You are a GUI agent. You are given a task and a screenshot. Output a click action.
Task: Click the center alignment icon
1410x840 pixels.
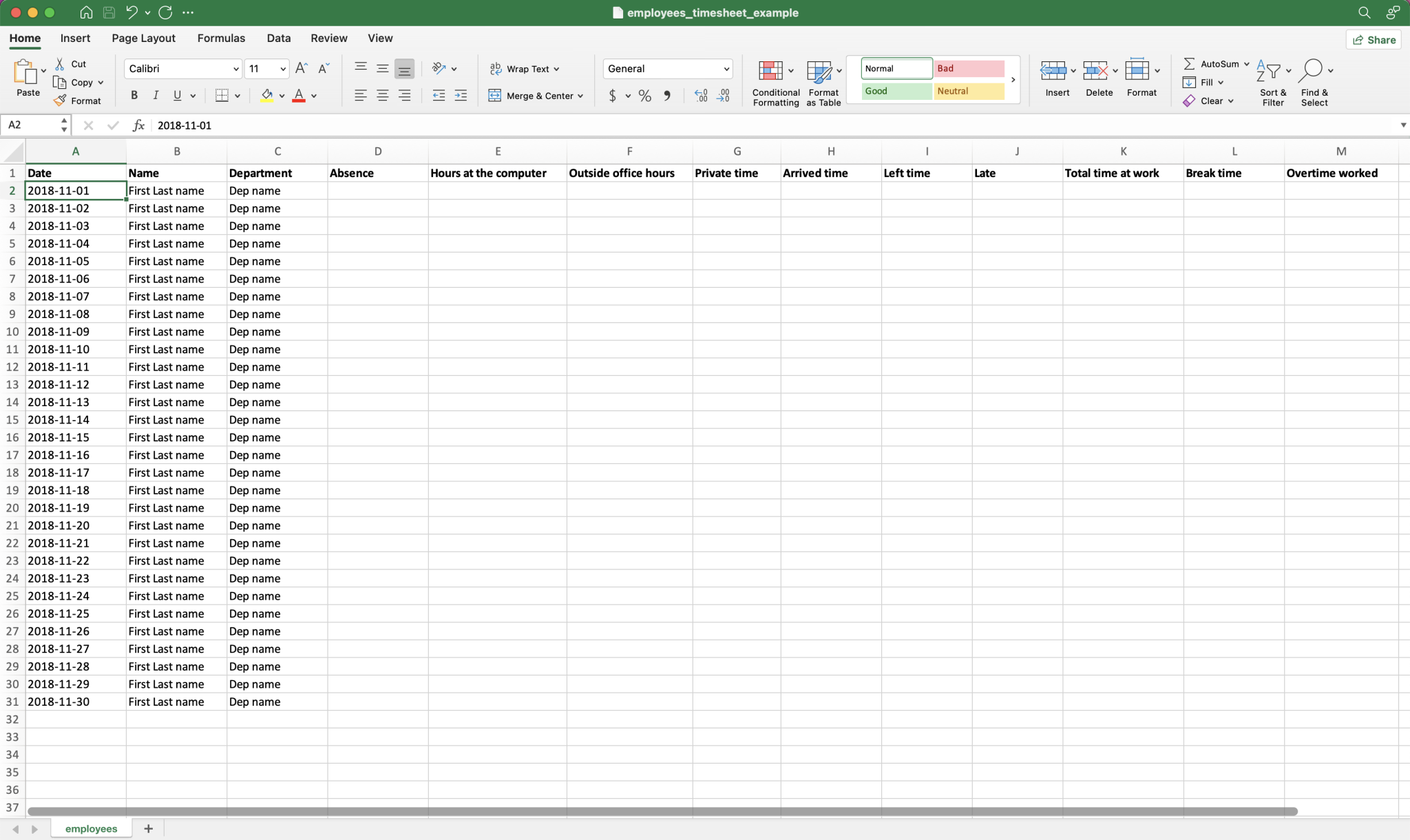tap(382, 96)
